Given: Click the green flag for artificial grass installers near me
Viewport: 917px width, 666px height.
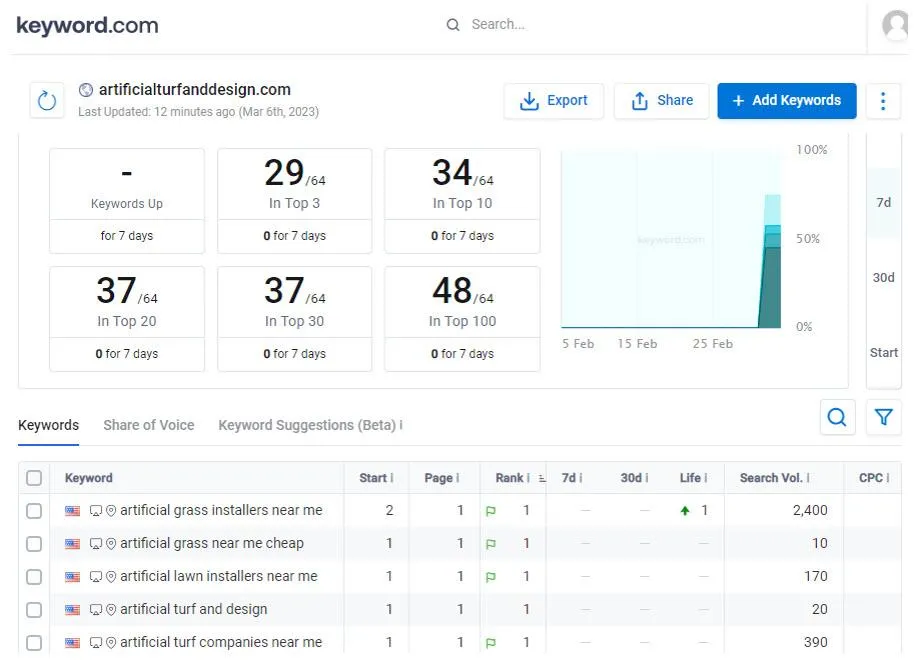Looking at the screenshot, I should pos(491,511).
